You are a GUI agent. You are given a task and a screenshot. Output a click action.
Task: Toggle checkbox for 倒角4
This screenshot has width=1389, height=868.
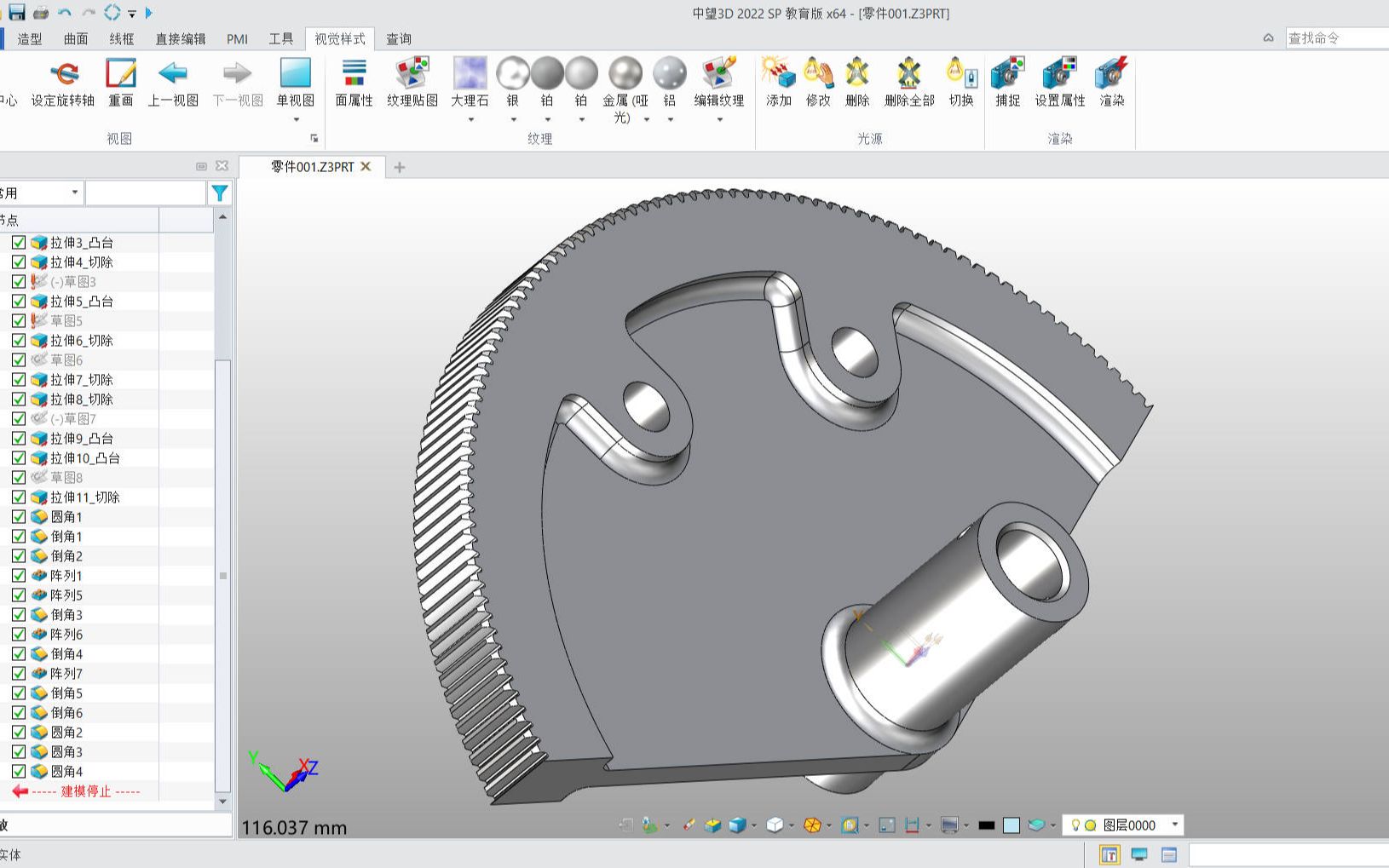pyautogui.click(x=19, y=654)
